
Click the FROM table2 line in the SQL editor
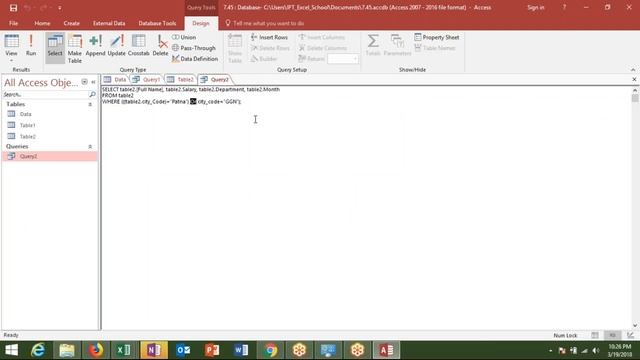coord(118,96)
